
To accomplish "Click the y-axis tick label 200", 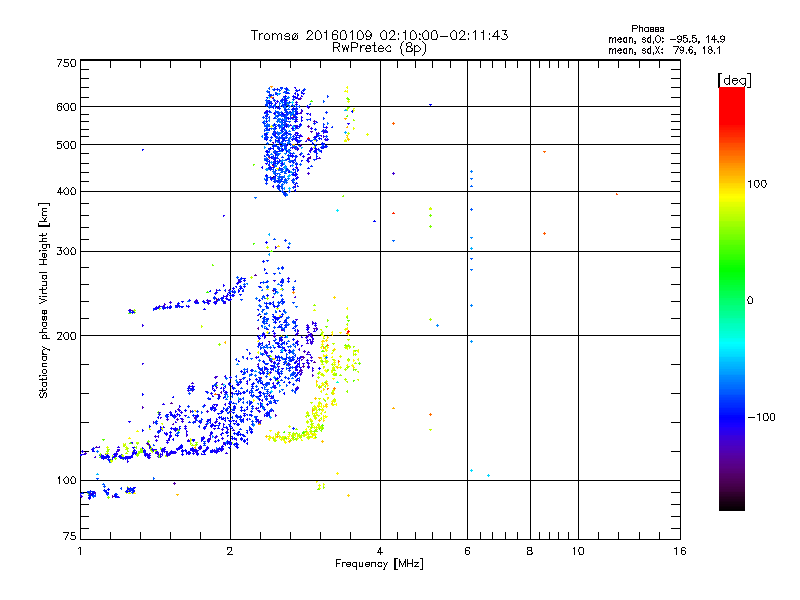I will pos(66,336).
